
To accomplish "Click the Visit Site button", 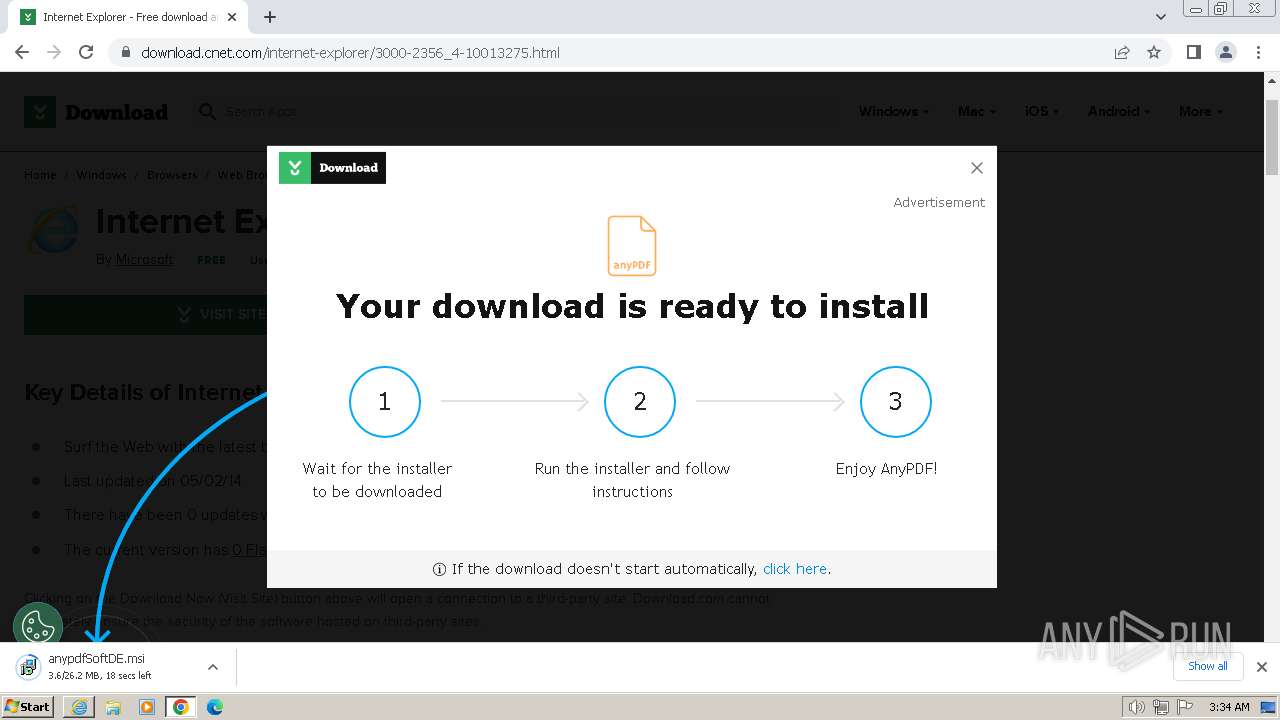I will tap(146, 314).
